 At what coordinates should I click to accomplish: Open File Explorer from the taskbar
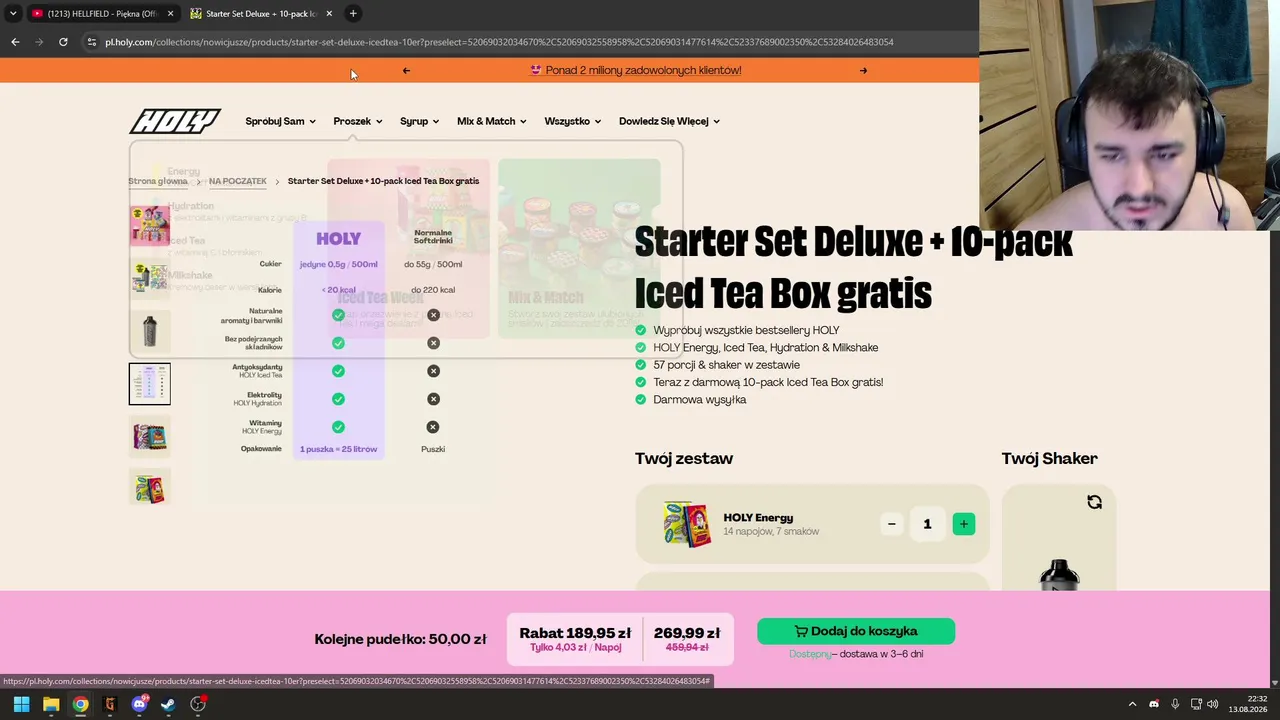click(x=51, y=704)
